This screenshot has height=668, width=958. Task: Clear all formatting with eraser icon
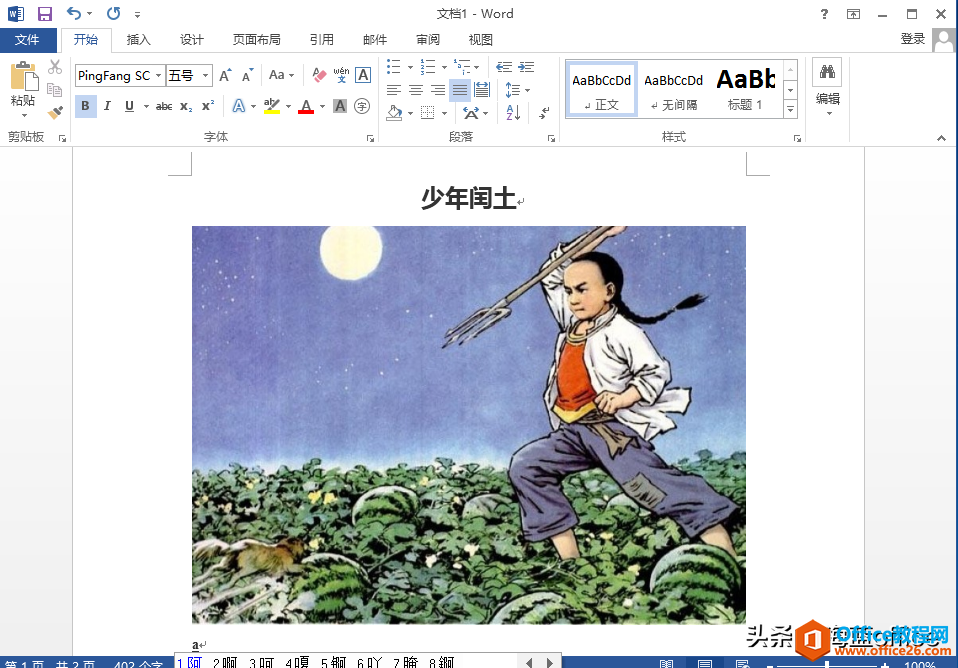319,75
